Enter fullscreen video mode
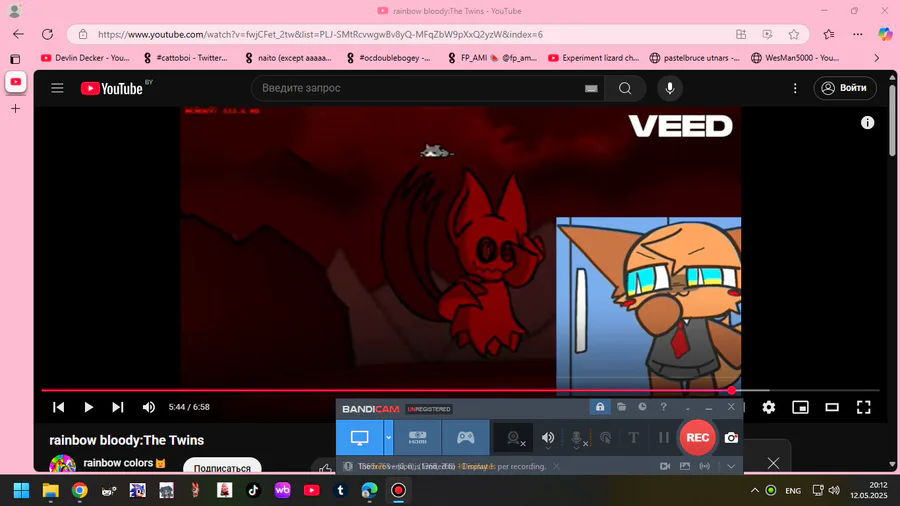Image resolution: width=900 pixels, height=506 pixels. (x=863, y=407)
